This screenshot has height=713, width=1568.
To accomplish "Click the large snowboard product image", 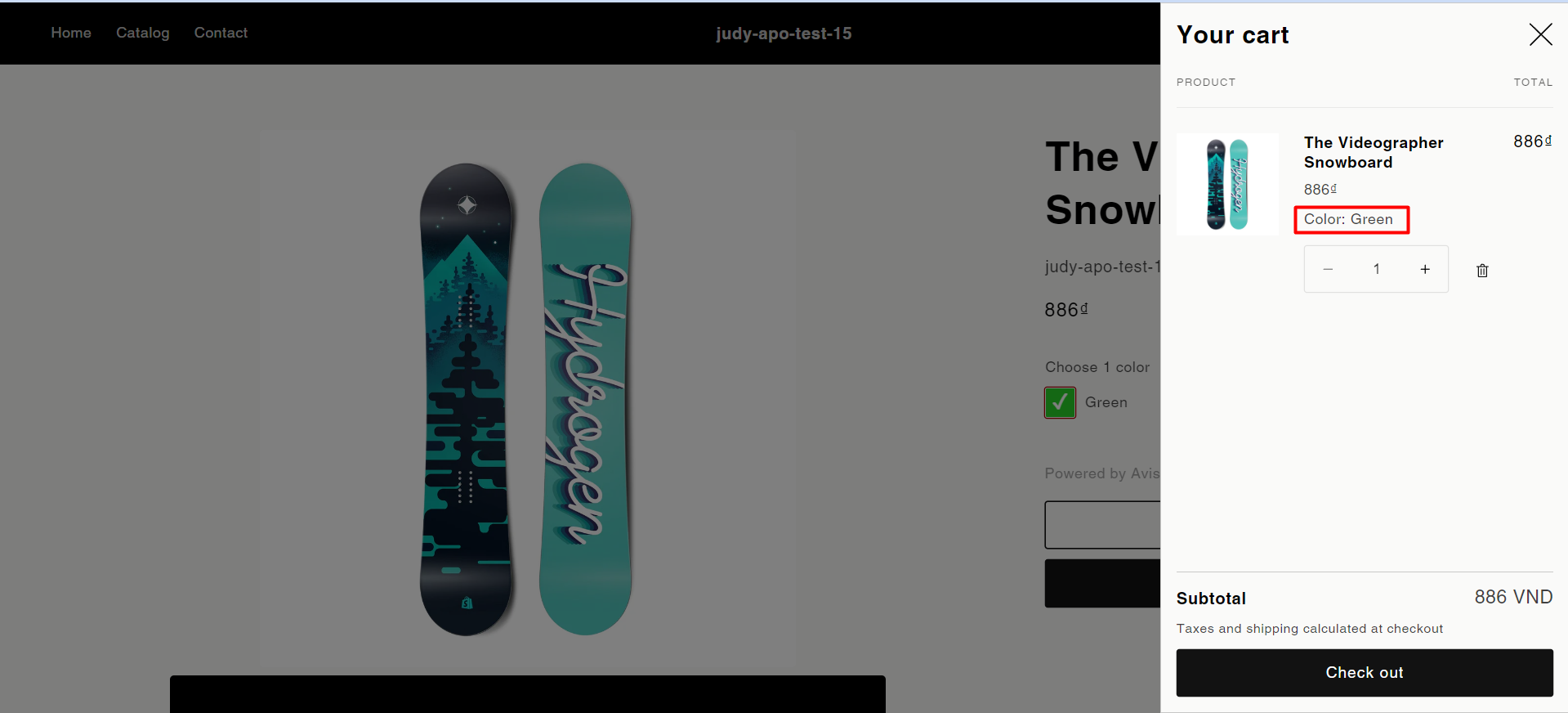I will click(527, 399).
